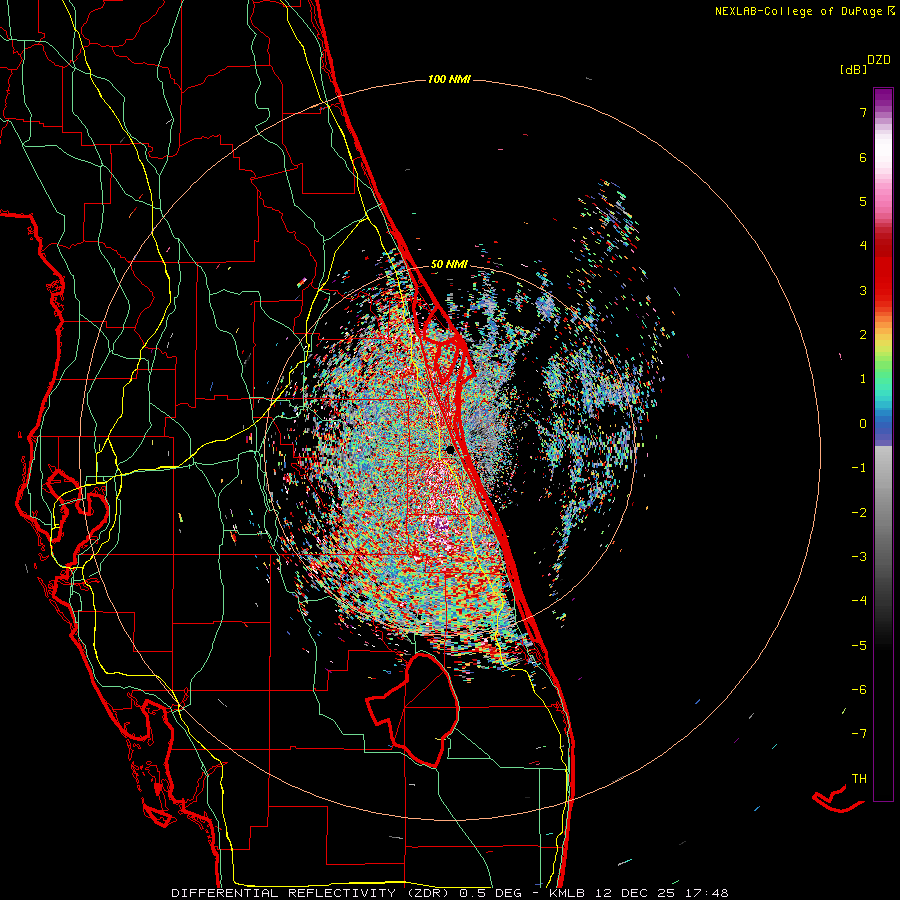900x900 pixels.
Task: Click the DZD color scale title
Action: (879, 60)
